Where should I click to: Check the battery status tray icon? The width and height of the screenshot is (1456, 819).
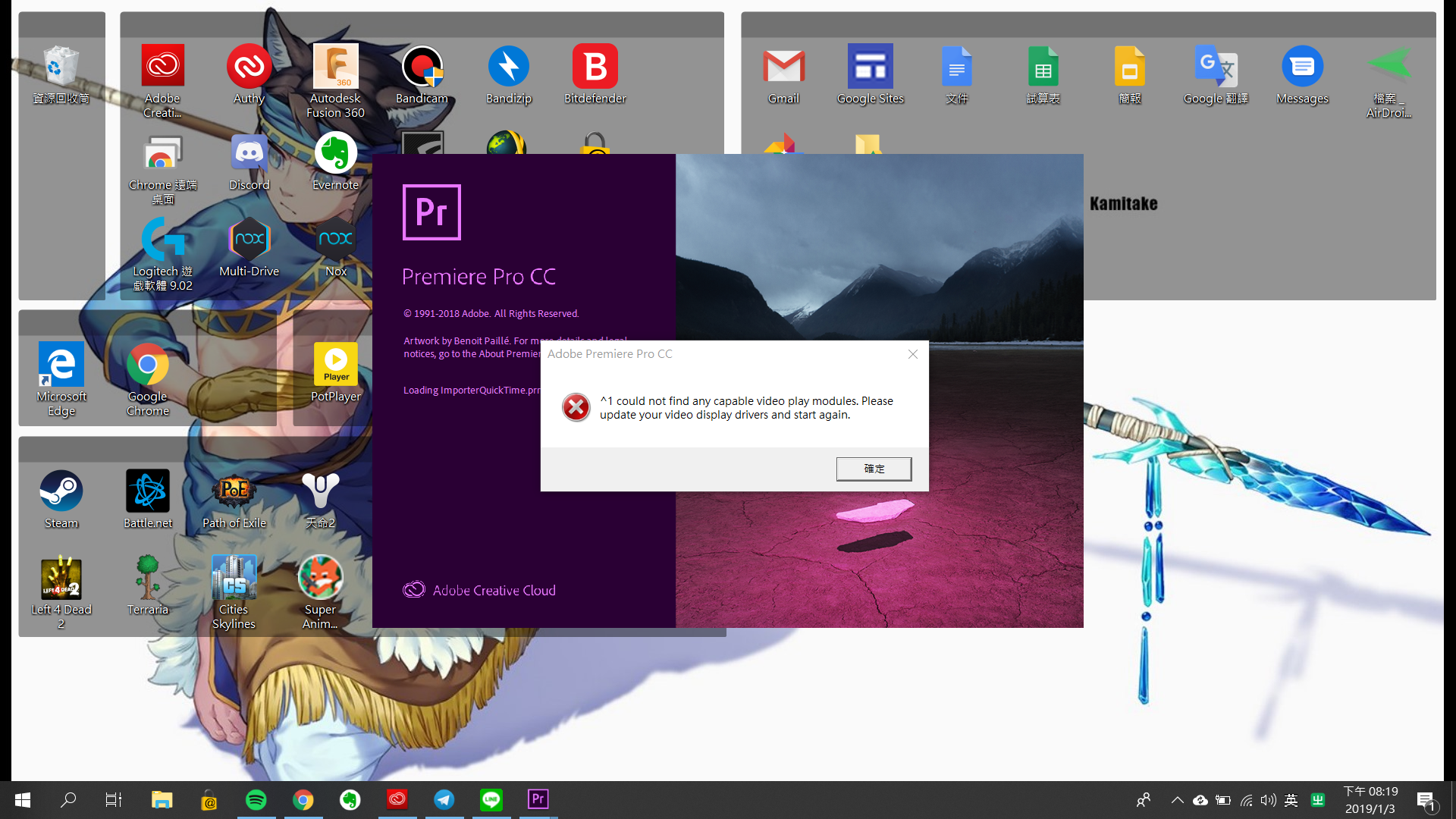click(x=1223, y=800)
